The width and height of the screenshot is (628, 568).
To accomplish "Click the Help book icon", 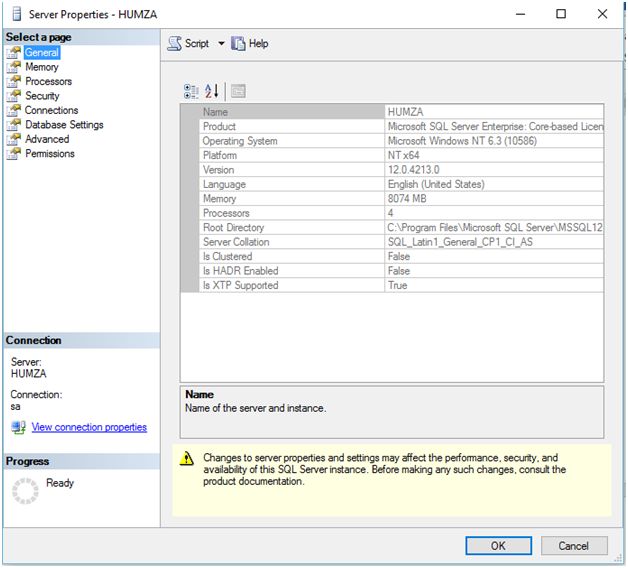I will pyautogui.click(x=238, y=43).
